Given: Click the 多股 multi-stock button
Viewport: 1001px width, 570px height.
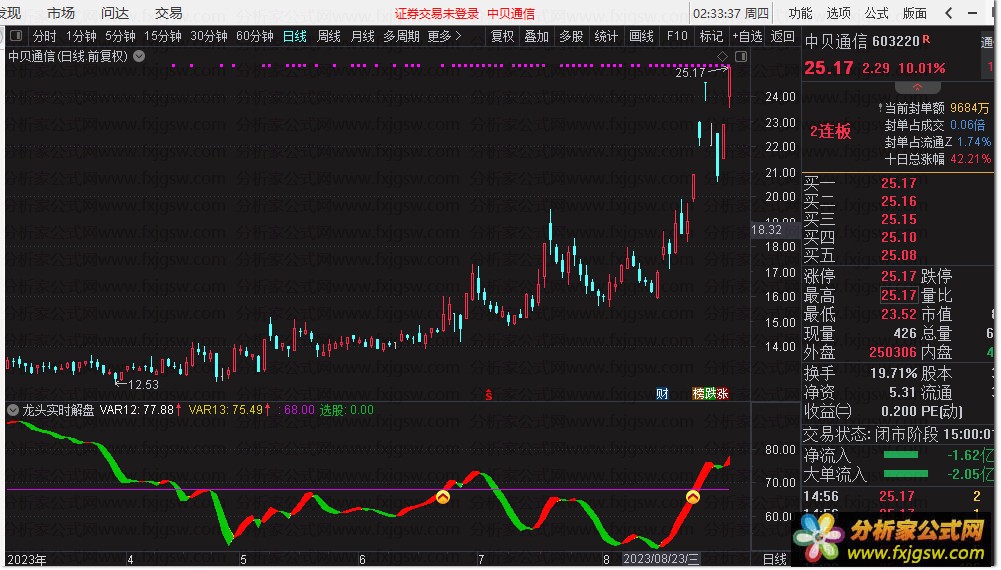Looking at the screenshot, I should pyautogui.click(x=571, y=36).
